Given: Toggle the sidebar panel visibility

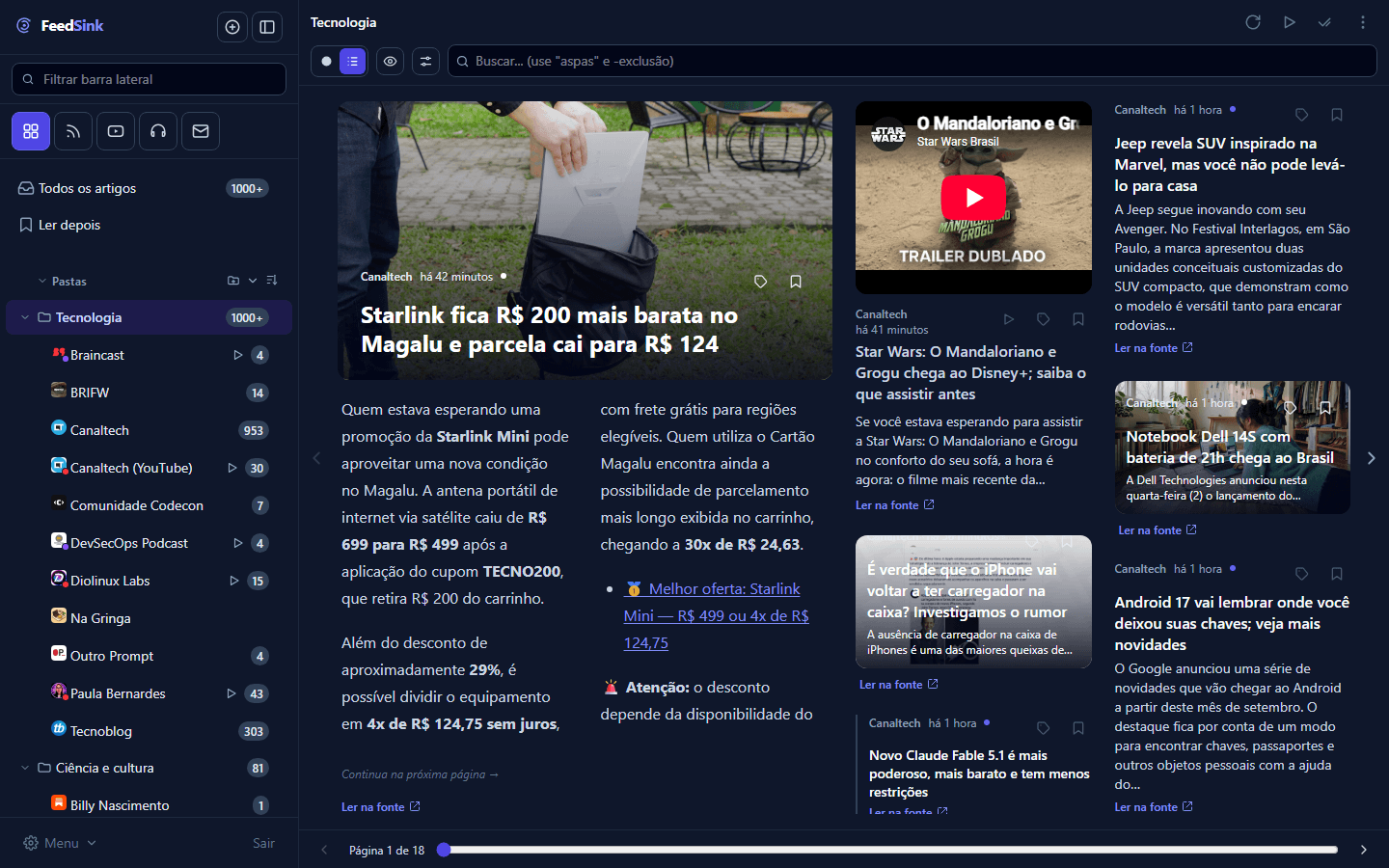Looking at the screenshot, I should [x=267, y=27].
